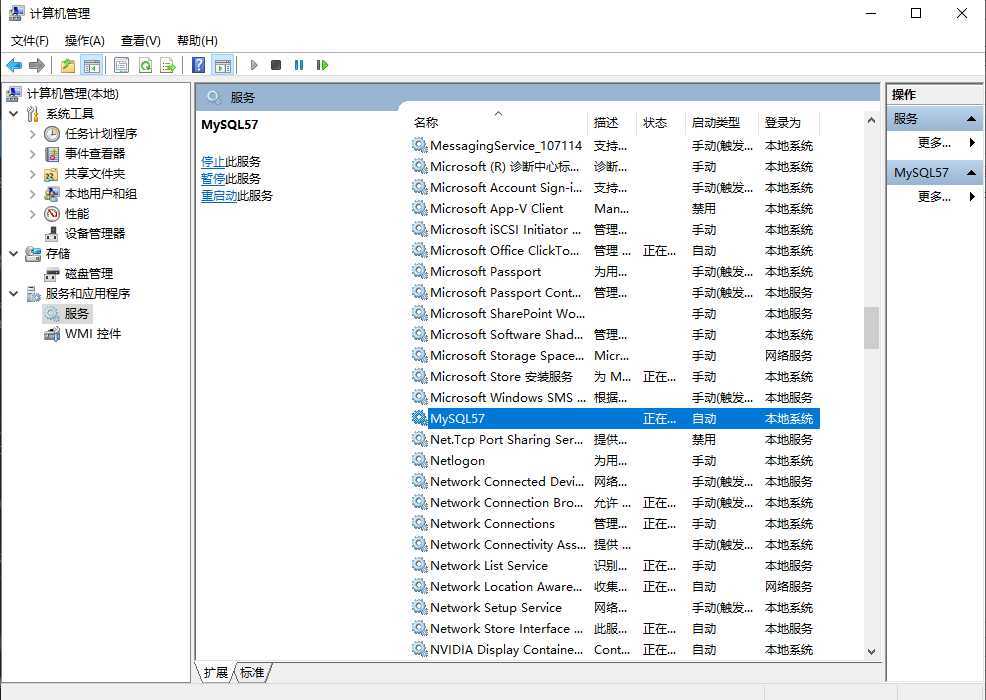Open the 文件(F) menu
This screenshot has height=700, width=986.
tap(30, 41)
